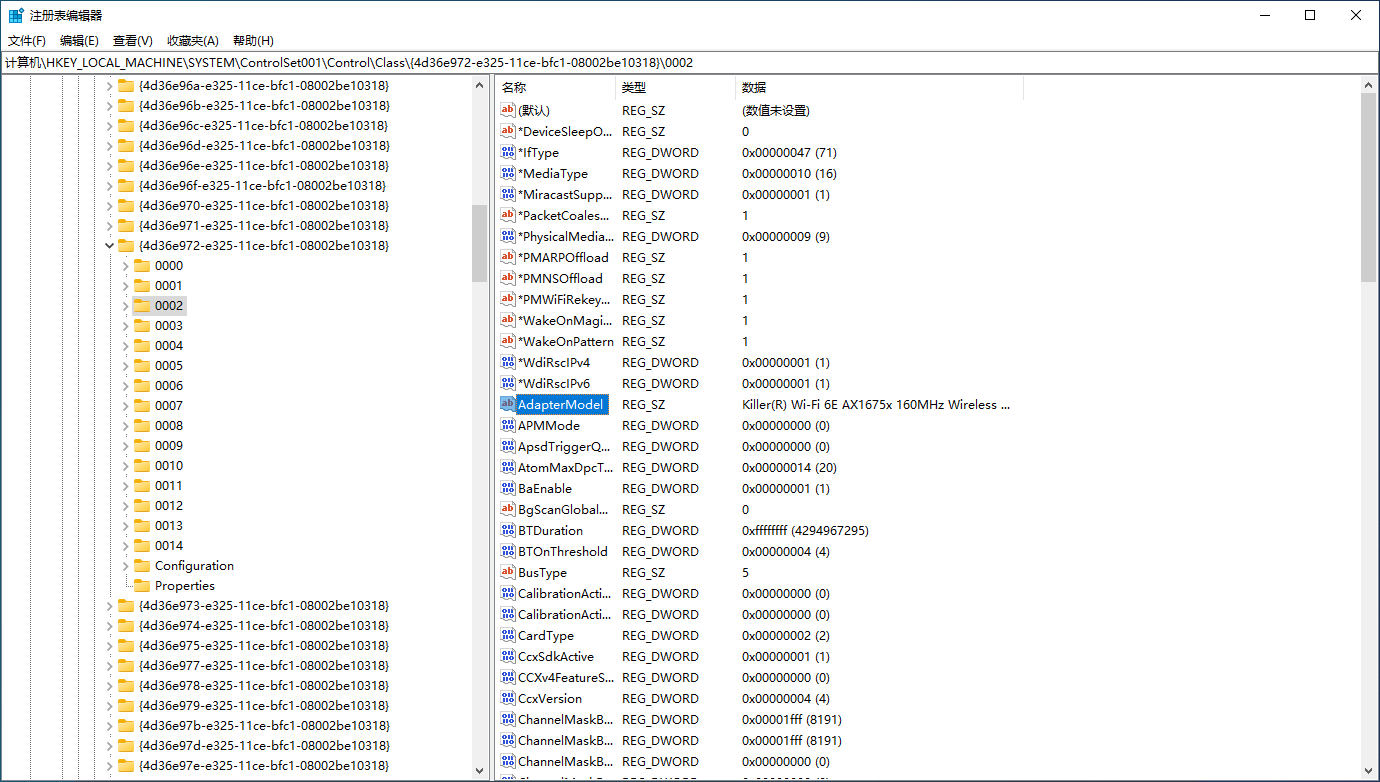The height and width of the screenshot is (782, 1380).
Task: Expand subkey 0014 arrow
Action: [x=125, y=545]
